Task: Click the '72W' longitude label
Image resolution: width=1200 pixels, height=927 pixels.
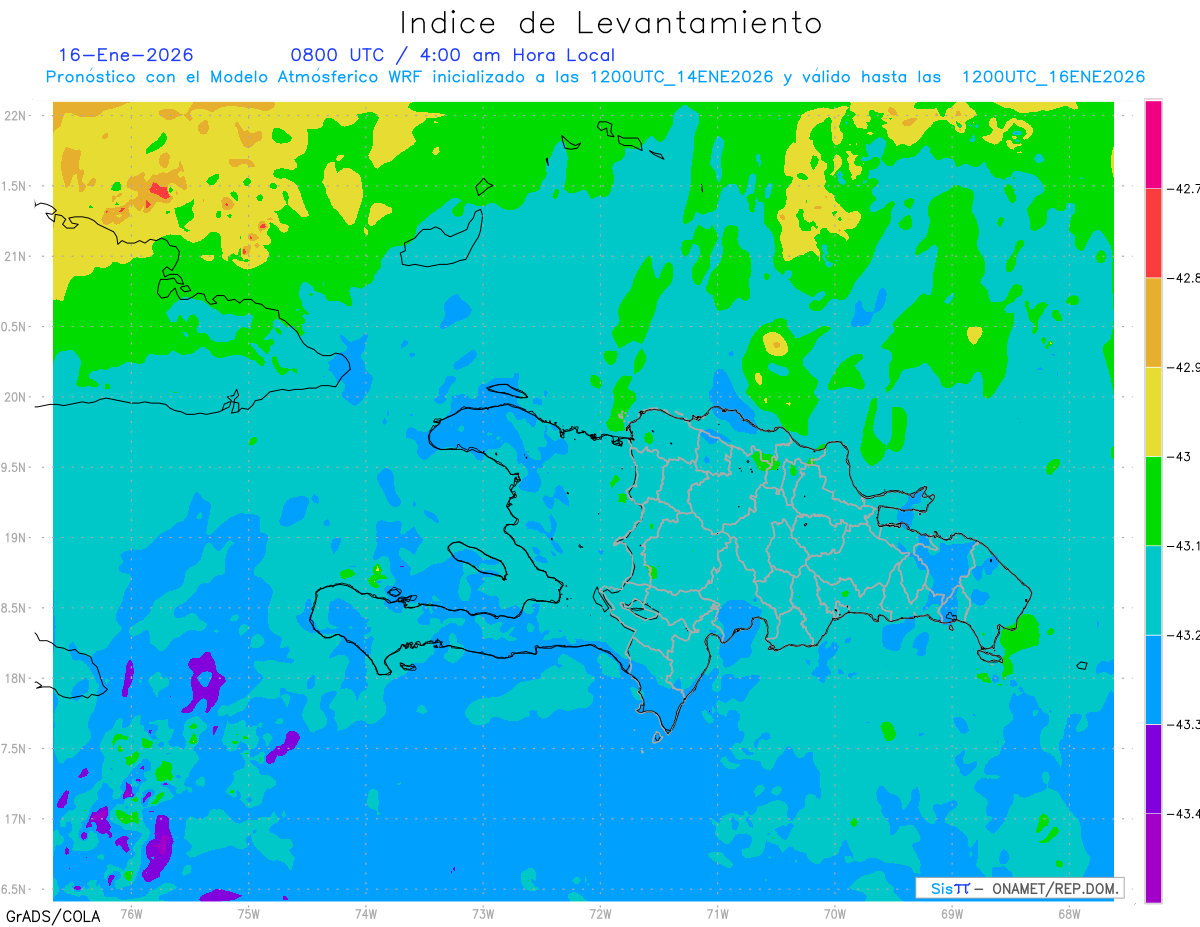Action: point(600,913)
